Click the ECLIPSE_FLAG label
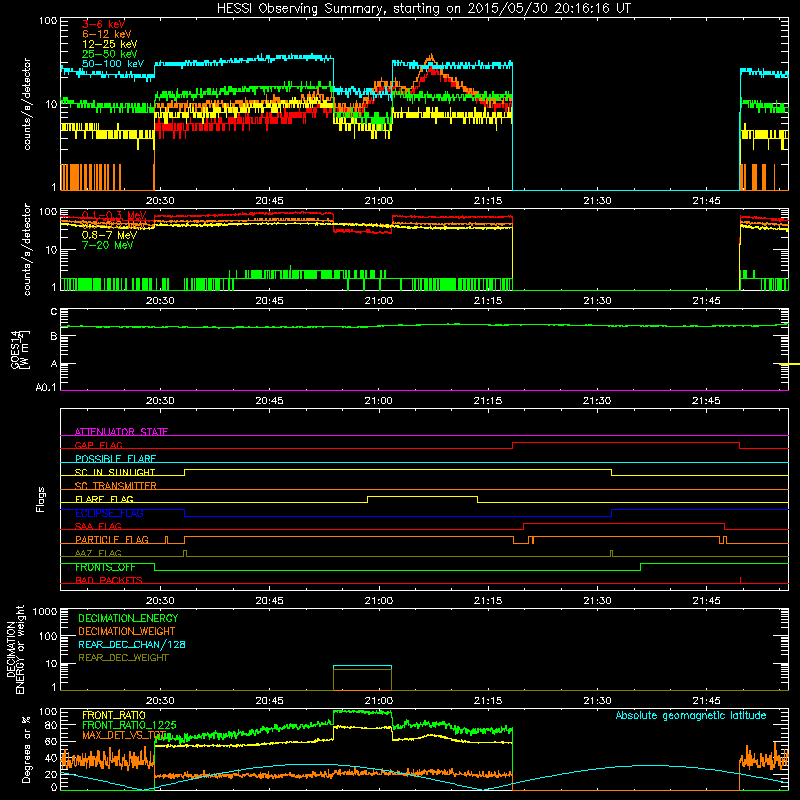 pos(109,513)
